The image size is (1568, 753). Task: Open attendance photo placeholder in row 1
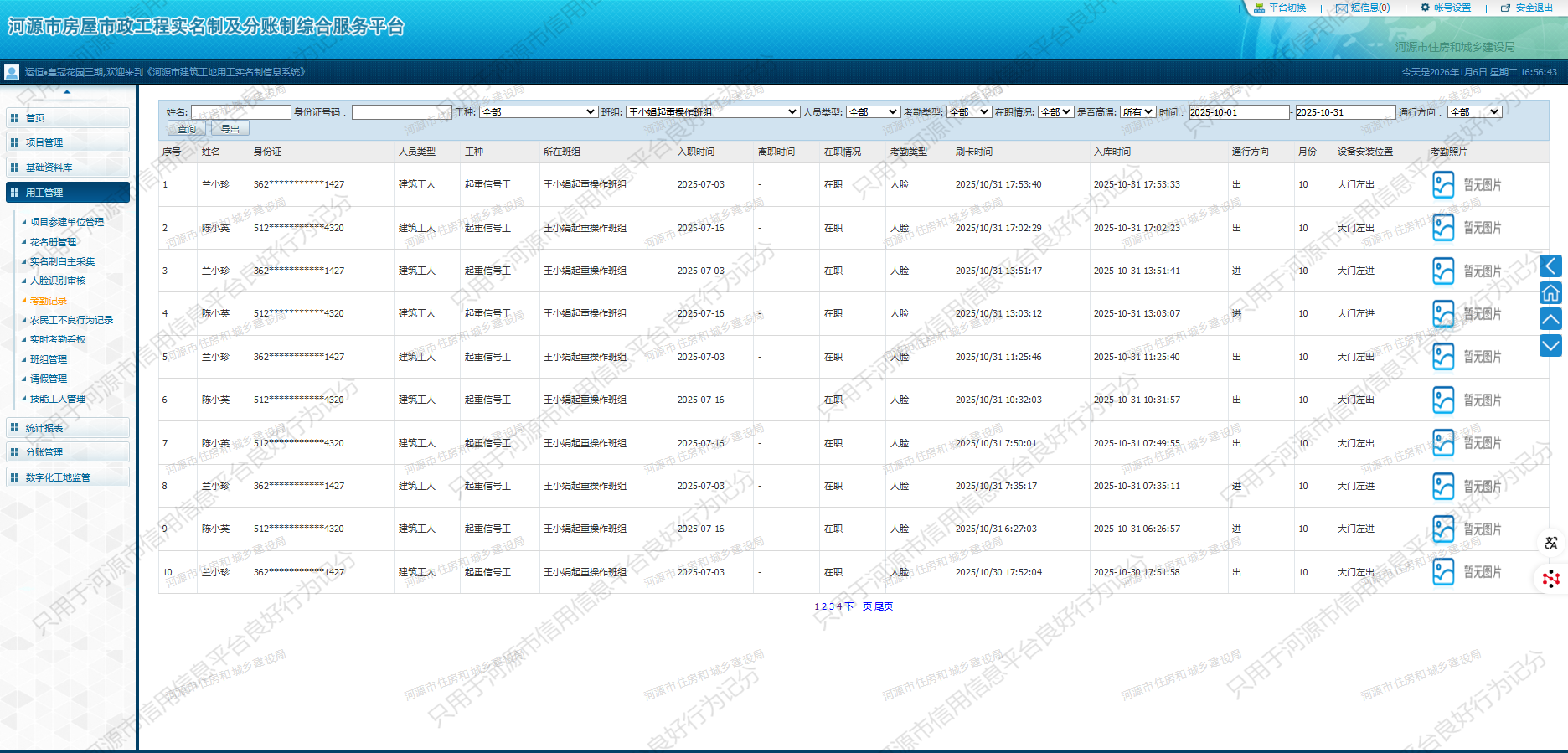point(1443,184)
